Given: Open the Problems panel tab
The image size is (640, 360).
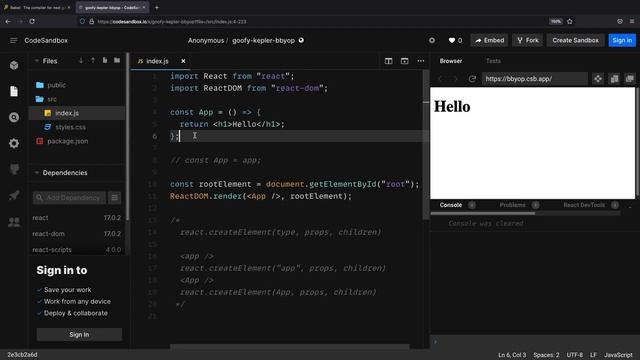Looking at the screenshot, I should coord(513,205).
